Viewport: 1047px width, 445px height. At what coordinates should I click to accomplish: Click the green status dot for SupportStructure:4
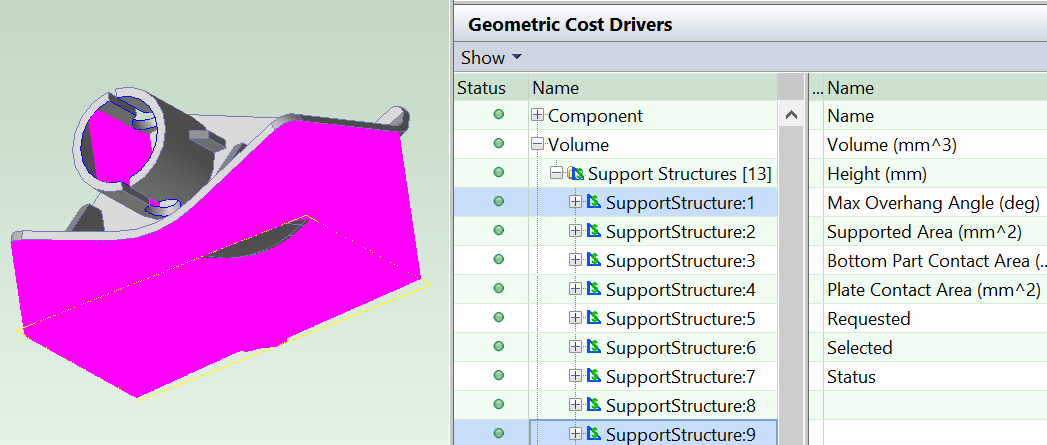(498, 290)
